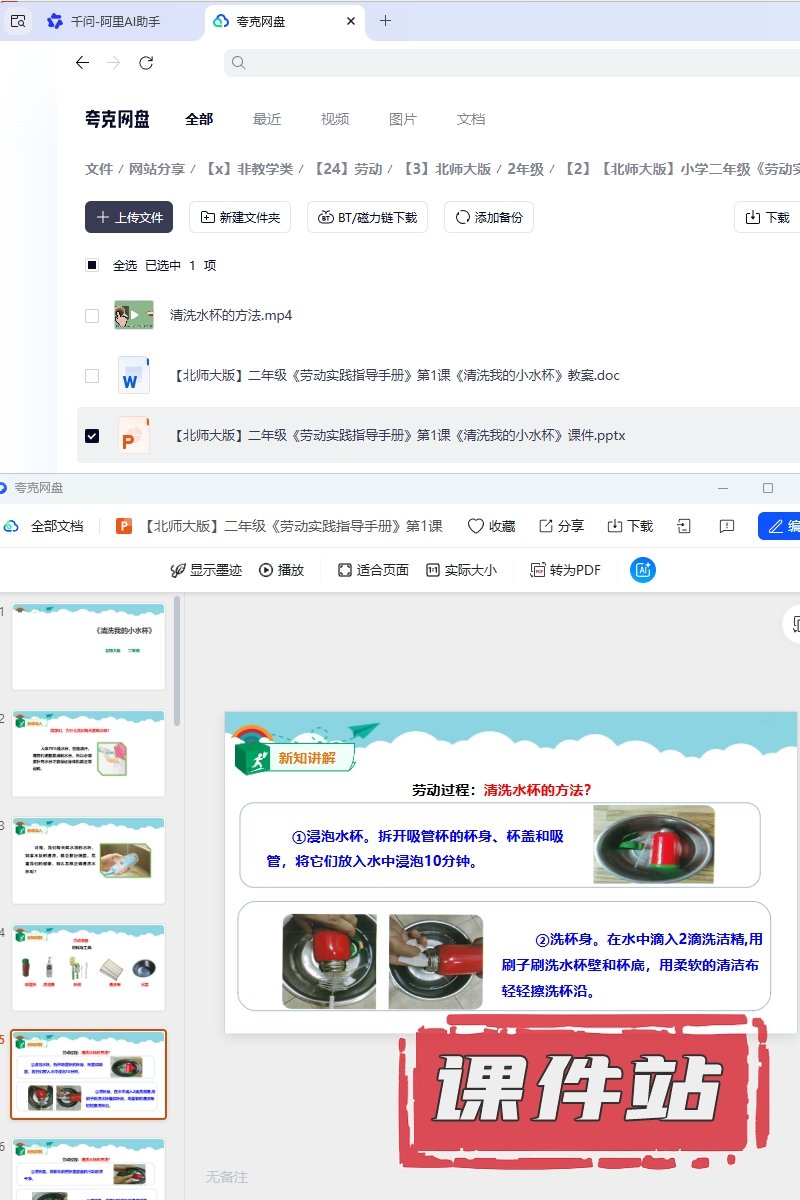800x1200 pixels.
Task: Click the 上传文件 upload button
Action: coord(129,217)
